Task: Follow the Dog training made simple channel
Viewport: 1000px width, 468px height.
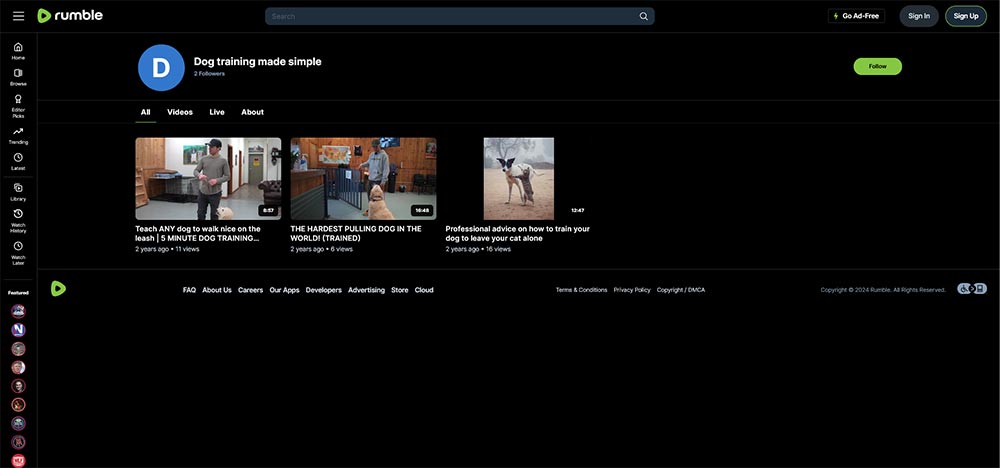Action: coord(878,66)
